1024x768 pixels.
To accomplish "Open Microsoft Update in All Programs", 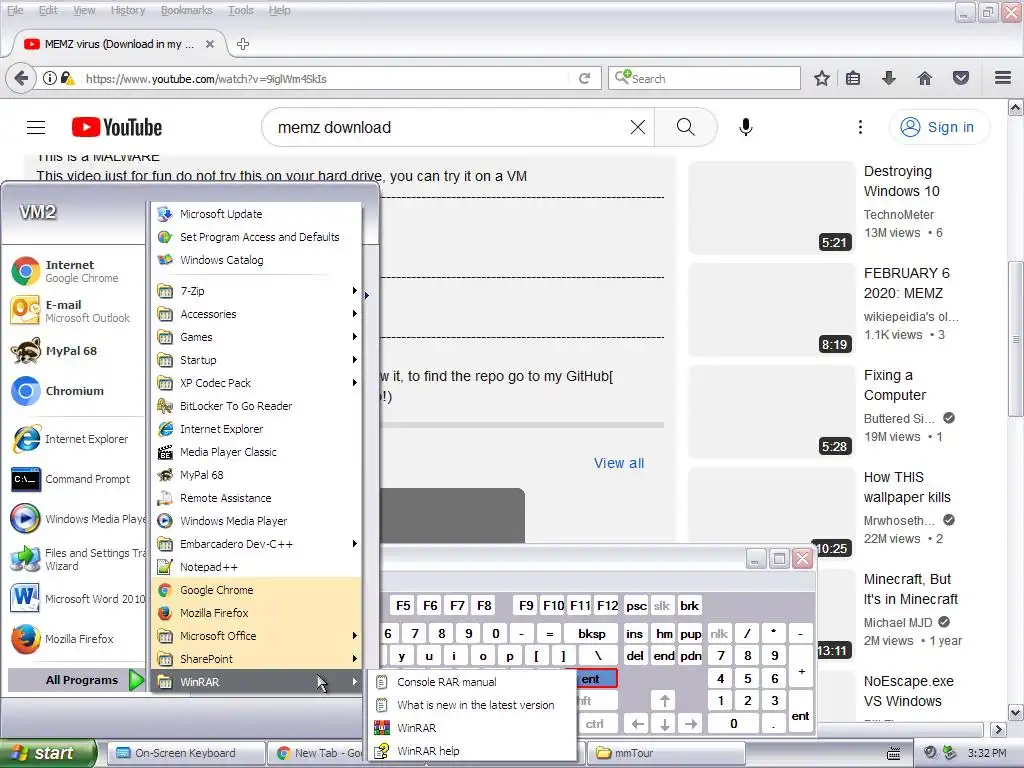I will pyautogui.click(x=257, y=214).
